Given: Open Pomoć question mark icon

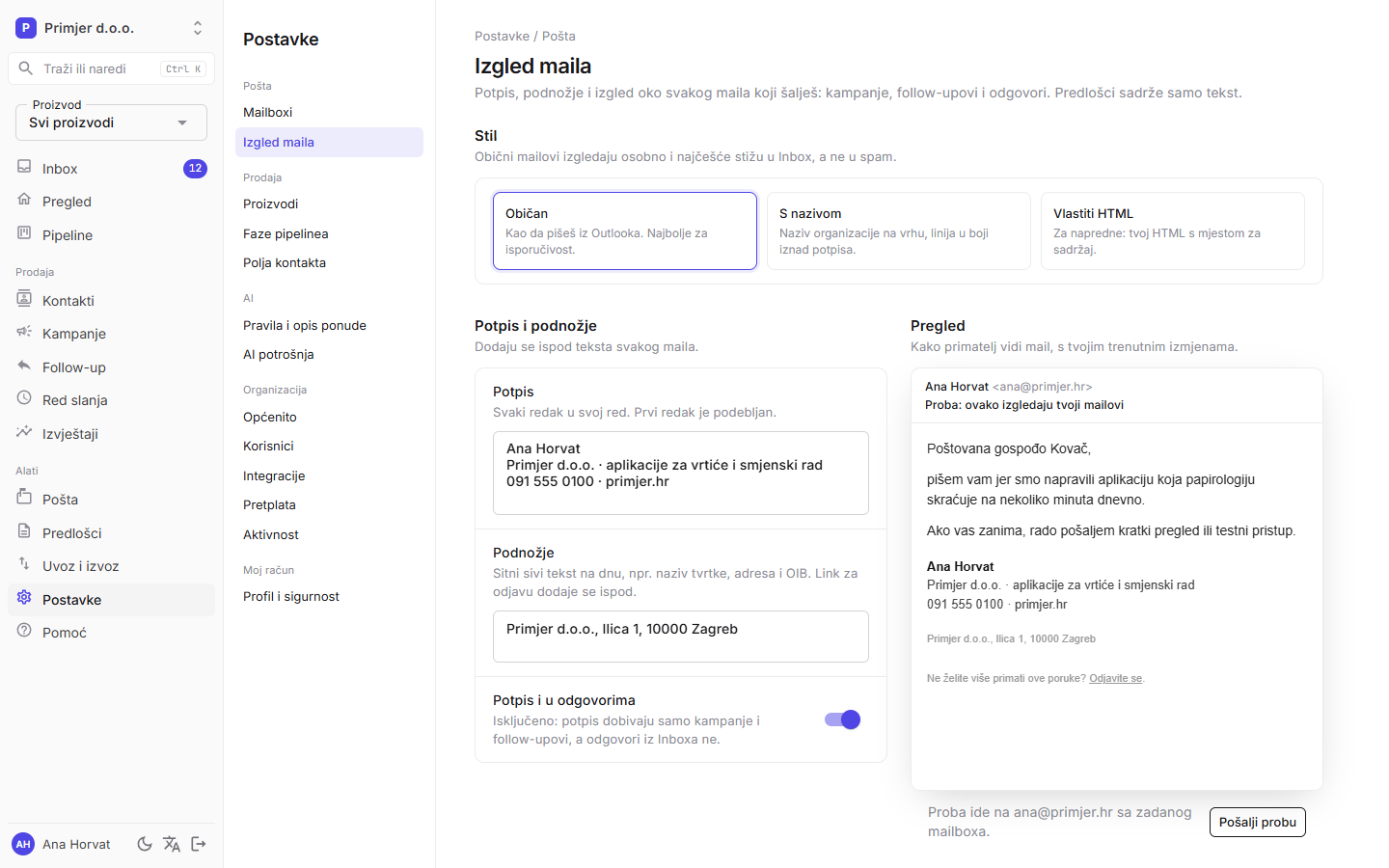Looking at the screenshot, I should [x=24, y=631].
